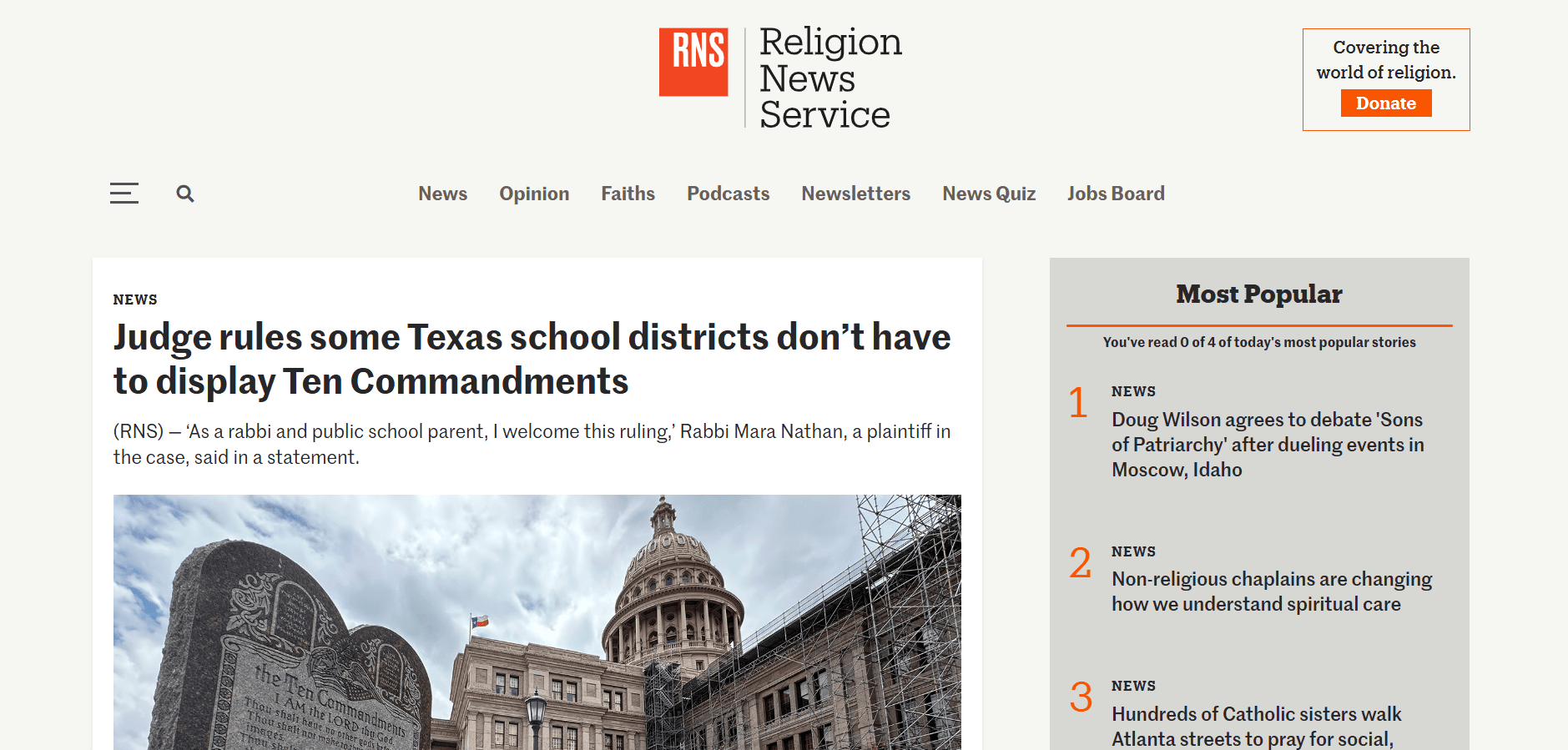Screen dimensions: 1568x750
Task: Open the hamburger menu icon
Action: [124, 194]
